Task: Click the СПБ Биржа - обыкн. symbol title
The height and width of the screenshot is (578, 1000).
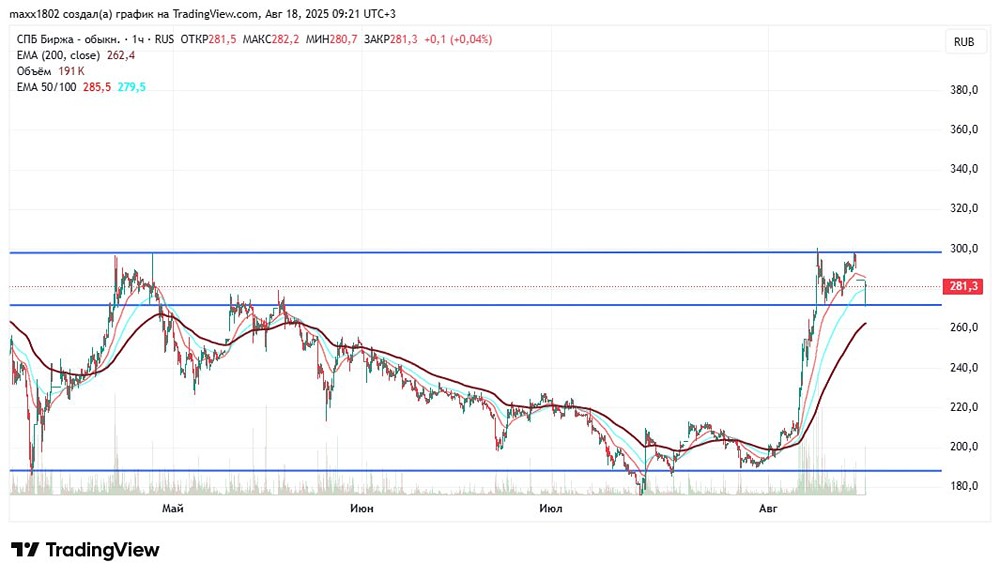Action: tap(68, 40)
